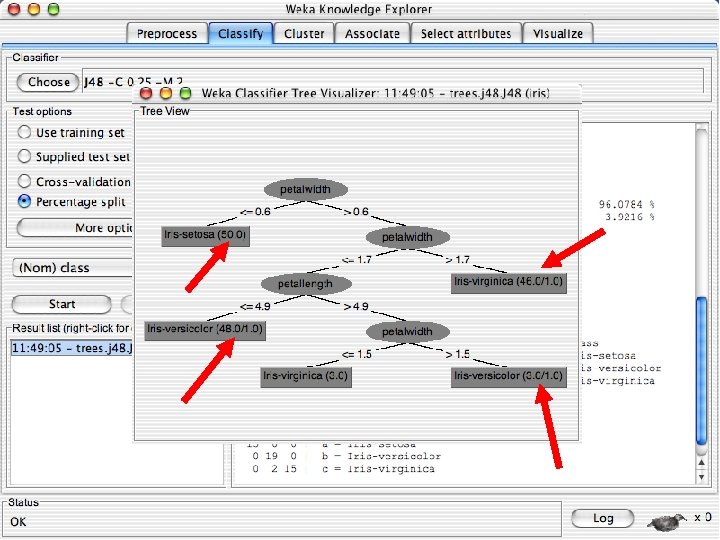Click confusion matrix row b = Iris-versicolor
720x540 pixels.
point(346,456)
